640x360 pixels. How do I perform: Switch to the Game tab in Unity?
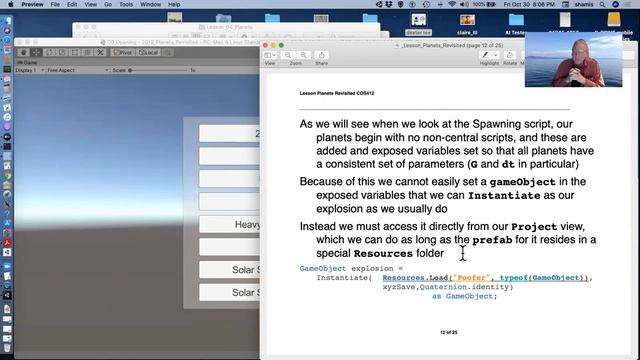pos(27,62)
